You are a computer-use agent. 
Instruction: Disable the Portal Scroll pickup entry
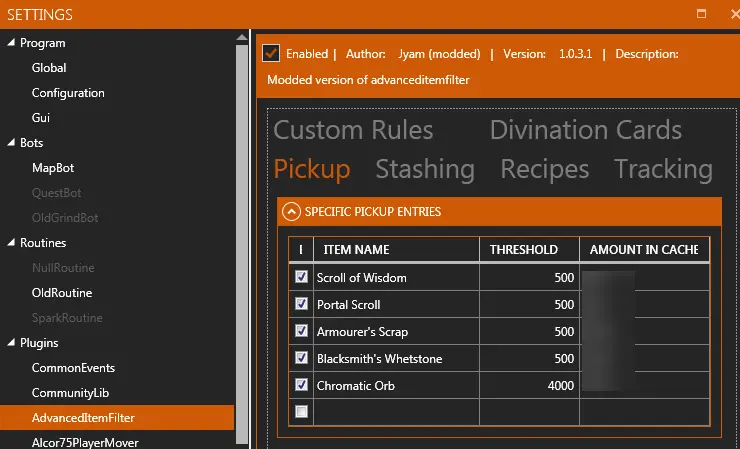pos(302,304)
